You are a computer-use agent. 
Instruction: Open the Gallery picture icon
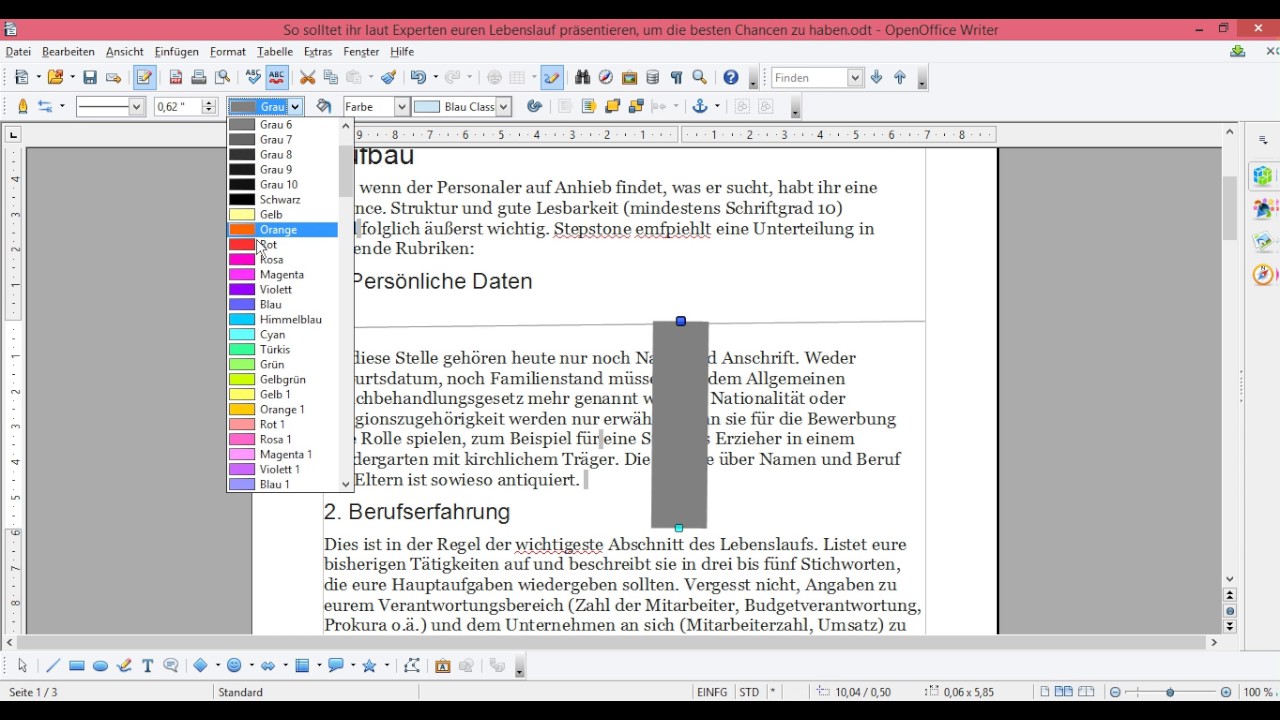point(629,77)
